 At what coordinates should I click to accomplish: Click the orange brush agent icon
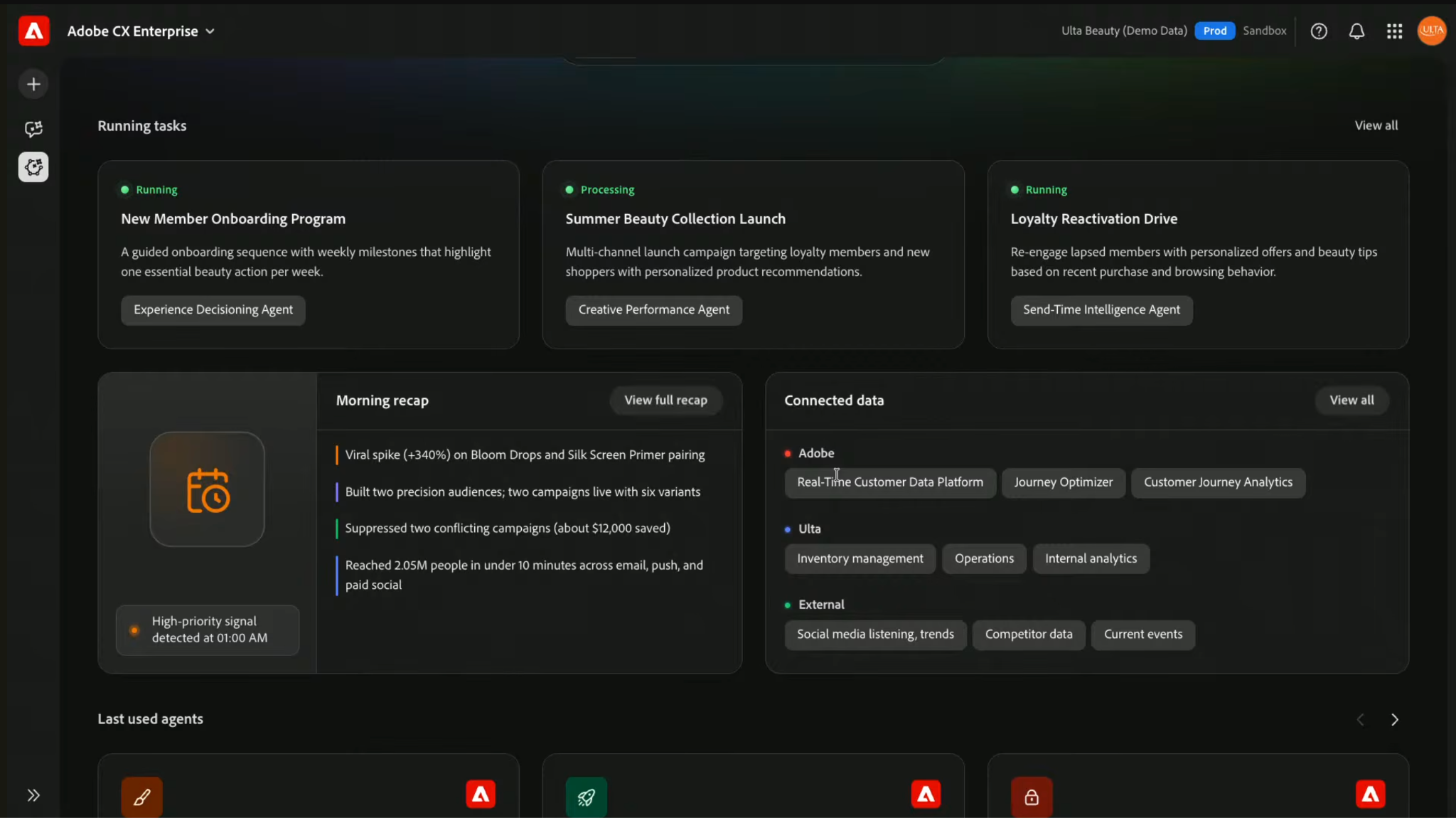(x=141, y=797)
